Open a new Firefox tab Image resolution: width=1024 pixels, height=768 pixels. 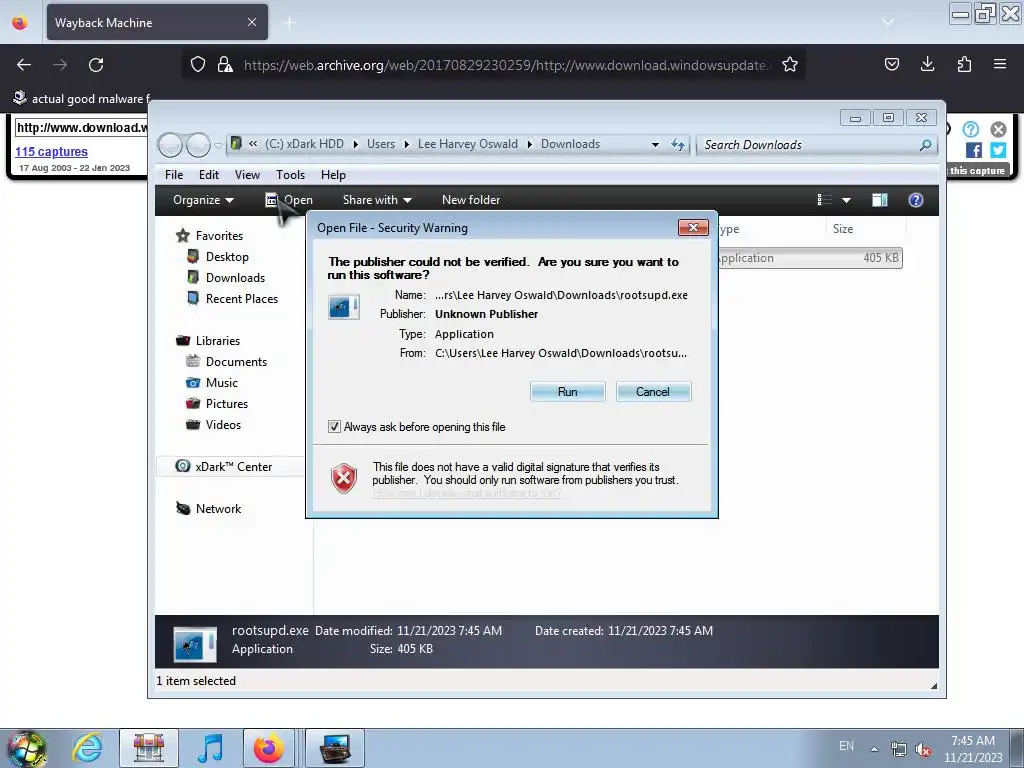[289, 23]
